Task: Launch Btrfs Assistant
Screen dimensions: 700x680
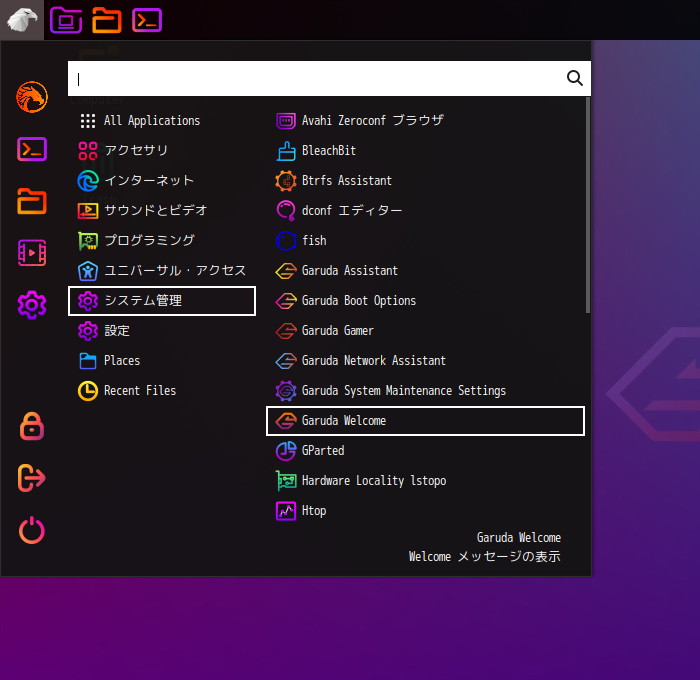Action: [x=425, y=180]
